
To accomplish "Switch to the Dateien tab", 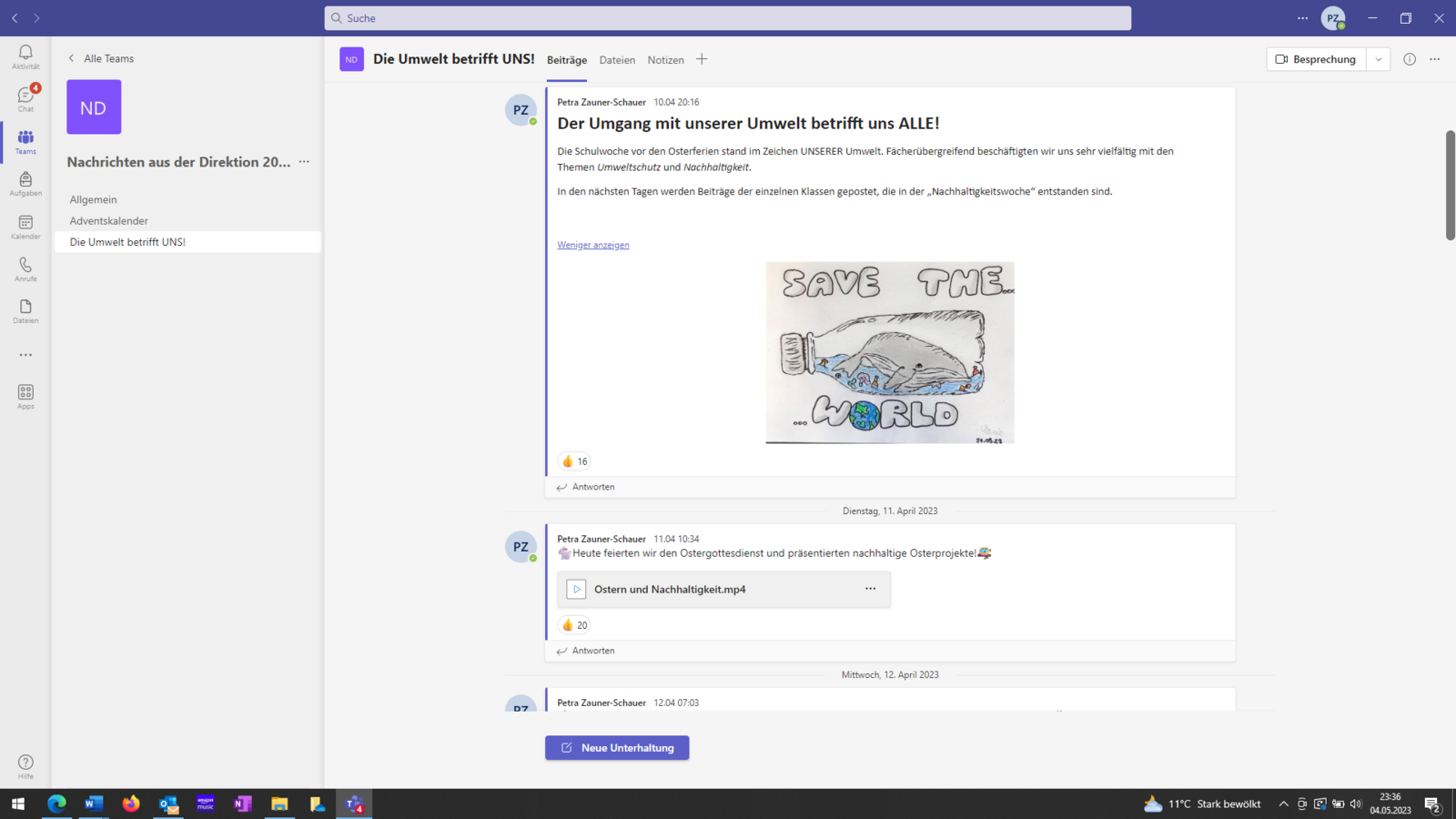I will click(617, 60).
